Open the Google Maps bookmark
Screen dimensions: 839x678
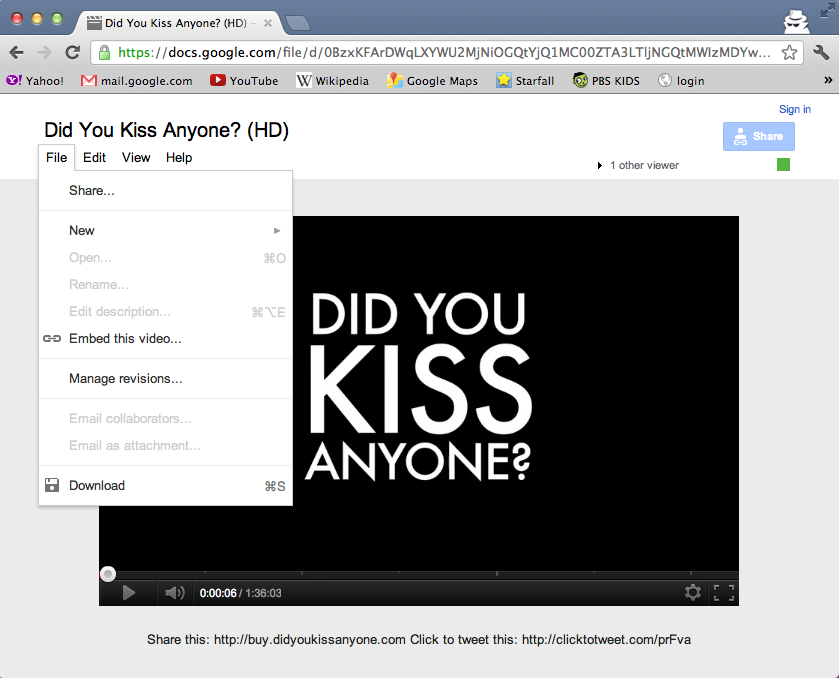[432, 81]
